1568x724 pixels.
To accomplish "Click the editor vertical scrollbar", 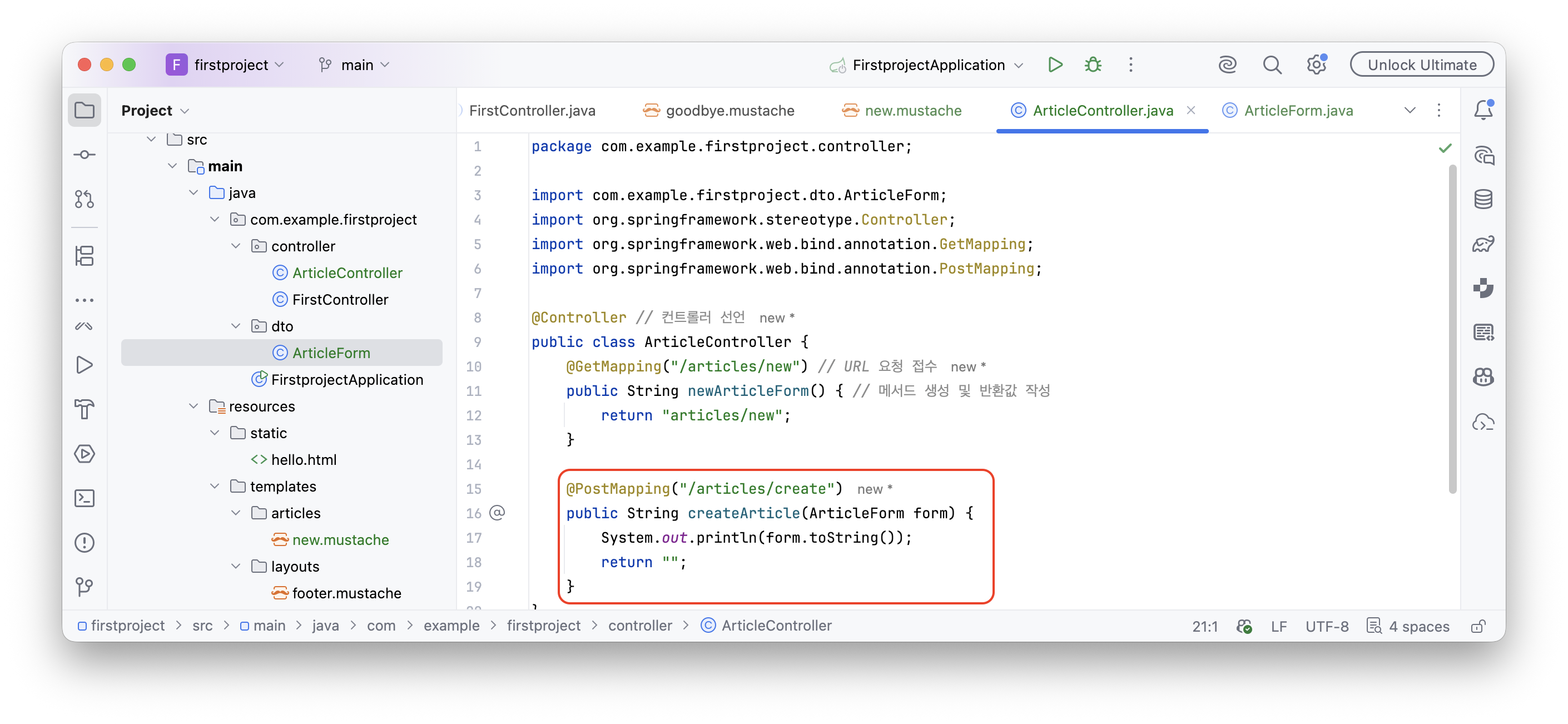I will tap(1452, 329).
